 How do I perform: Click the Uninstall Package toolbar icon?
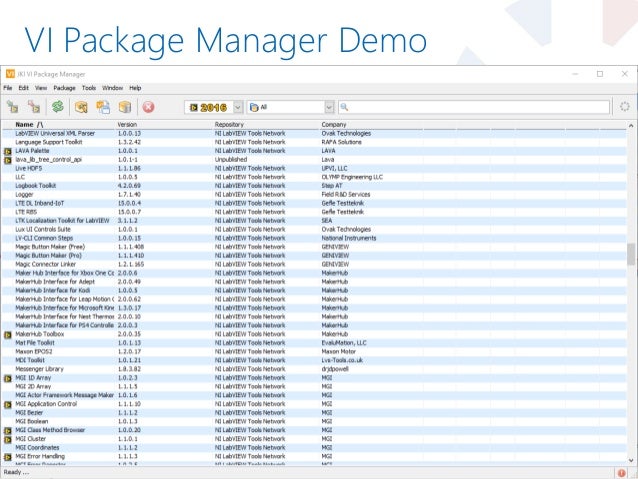tap(34, 107)
